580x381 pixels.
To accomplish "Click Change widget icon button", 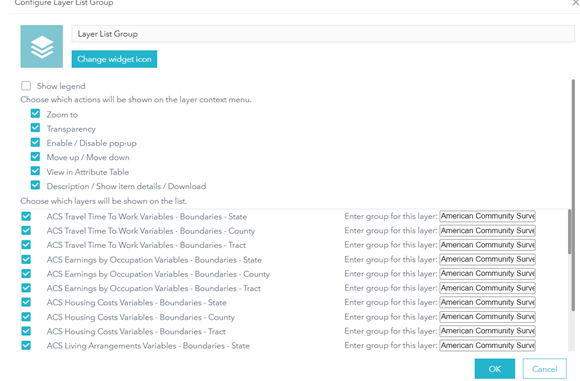I will coord(114,59).
